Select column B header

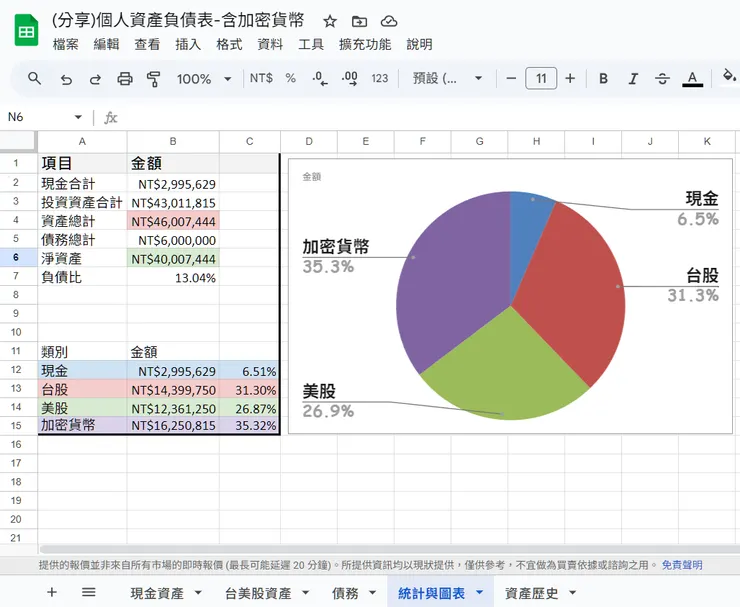tap(173, 142)
